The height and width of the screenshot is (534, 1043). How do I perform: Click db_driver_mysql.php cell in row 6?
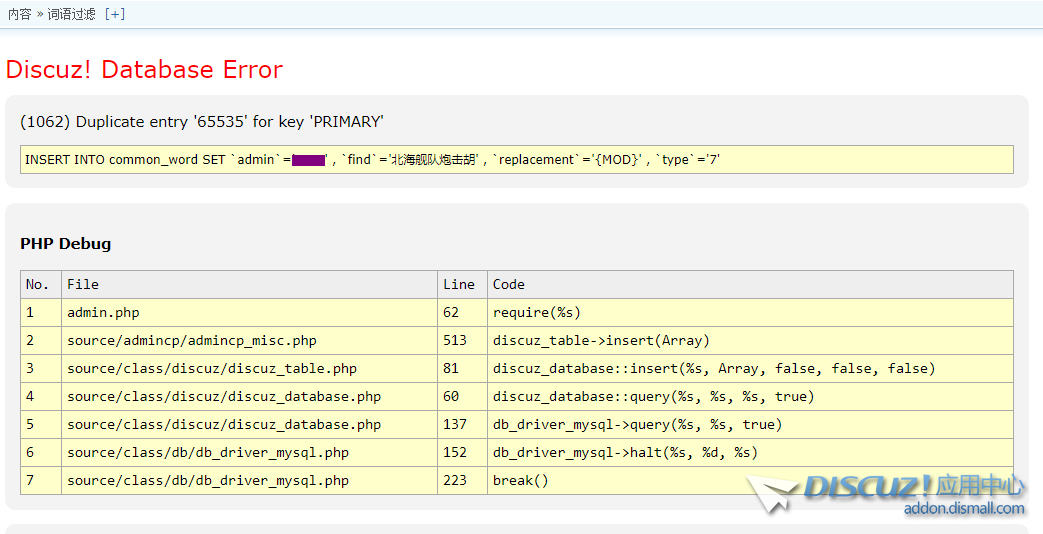(249, 452)
